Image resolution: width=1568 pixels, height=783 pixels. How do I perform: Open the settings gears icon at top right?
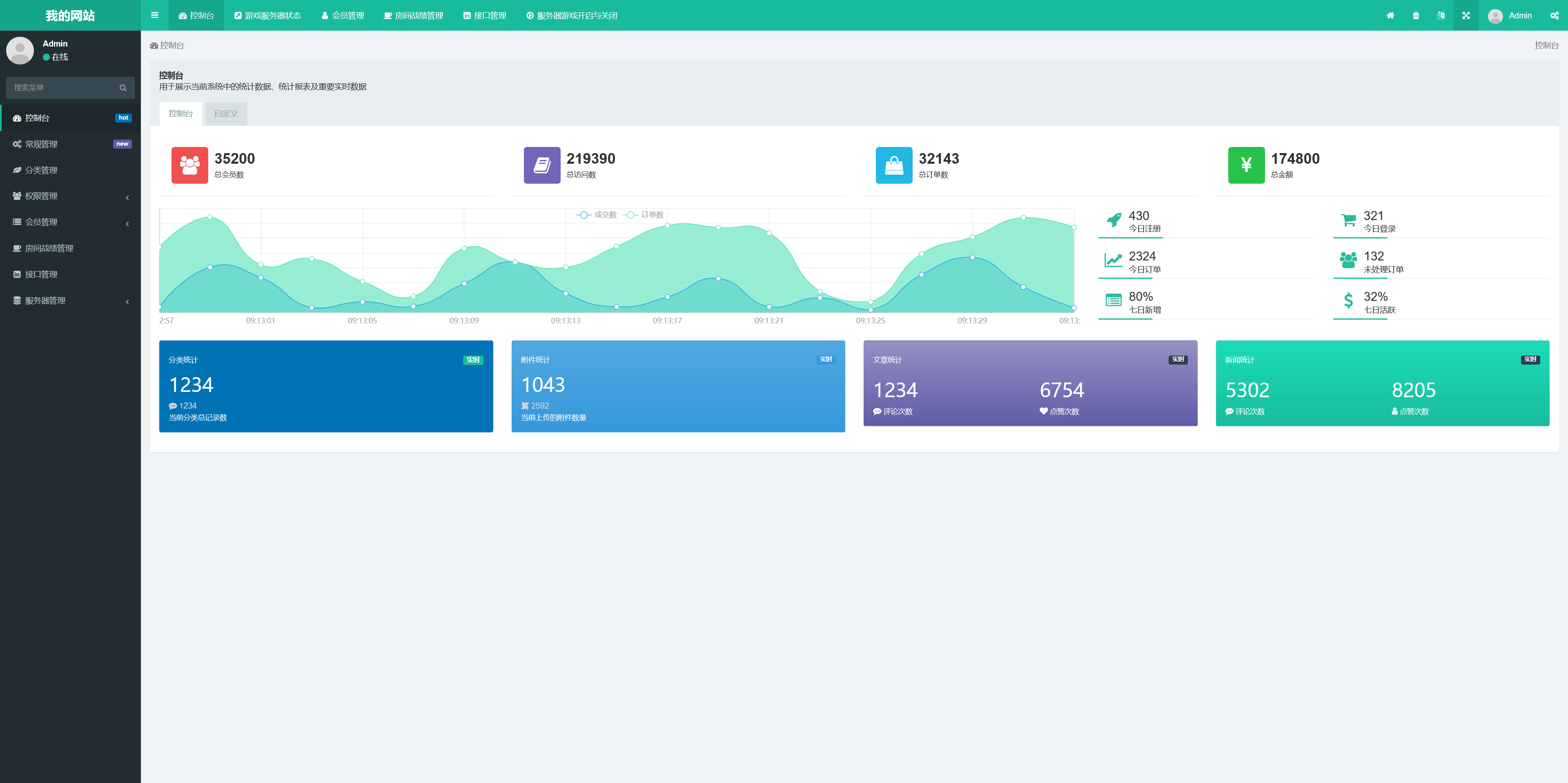click(x=1554, y=16)
